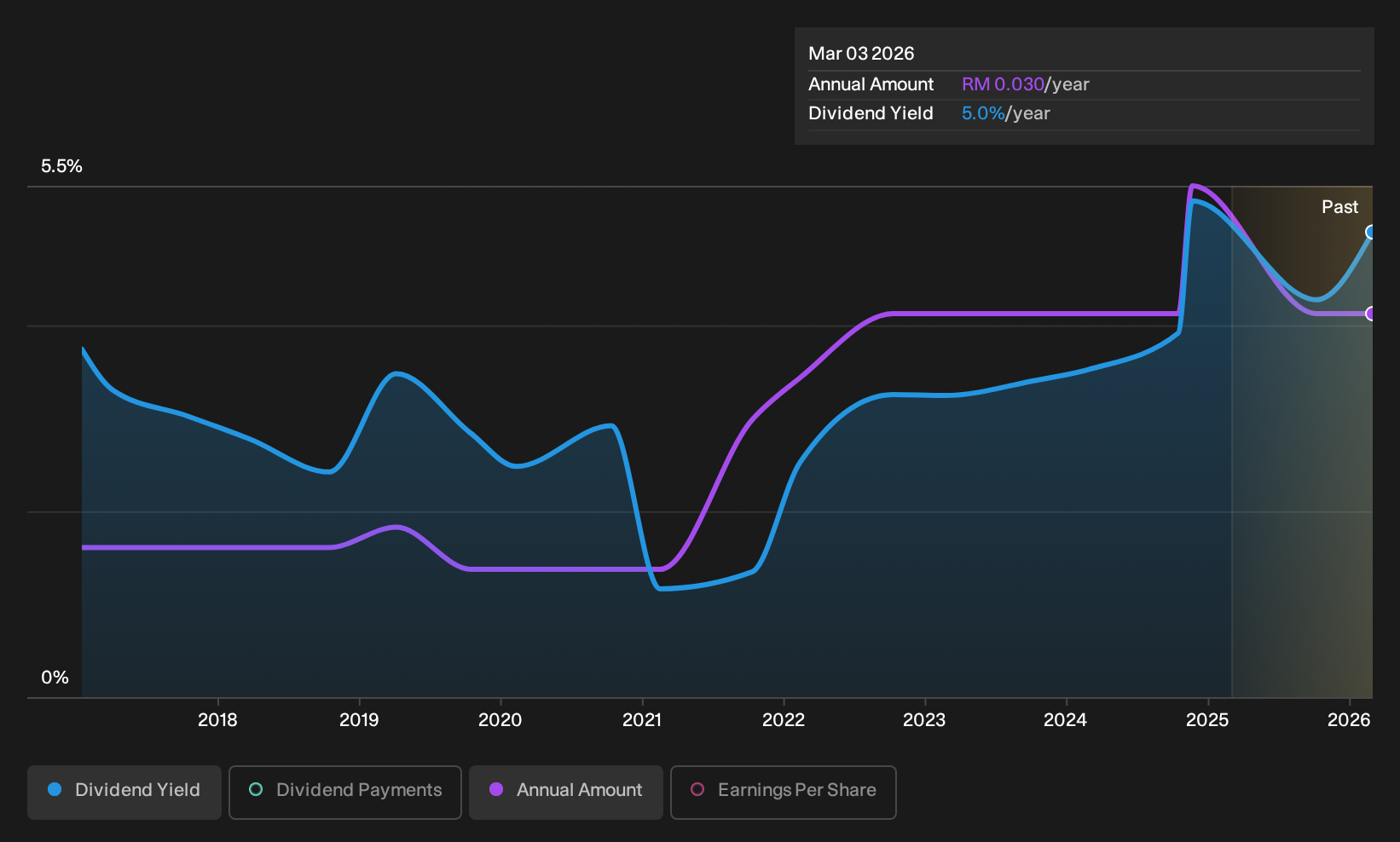Click the purple Annual Amount endpoint marker
This screenshot has height=842, width=1400.
[1371, 314]
